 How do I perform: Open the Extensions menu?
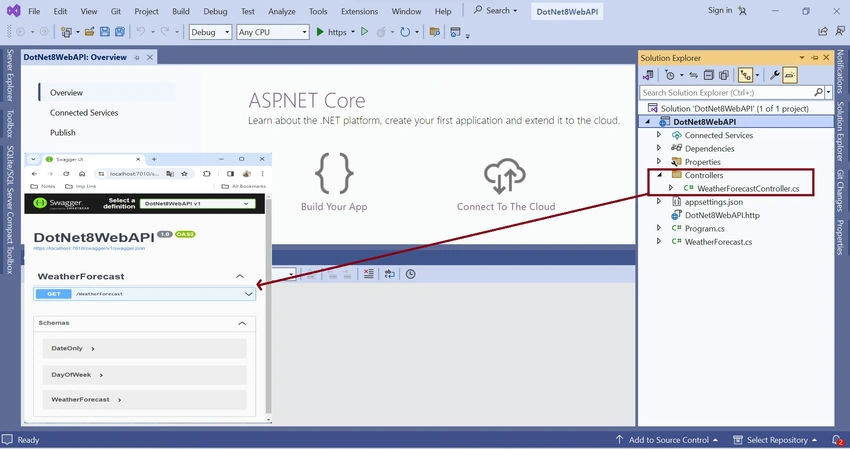(359, 11)
